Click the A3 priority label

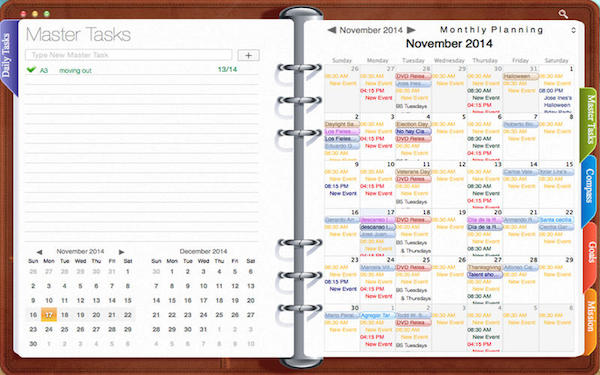44,70
